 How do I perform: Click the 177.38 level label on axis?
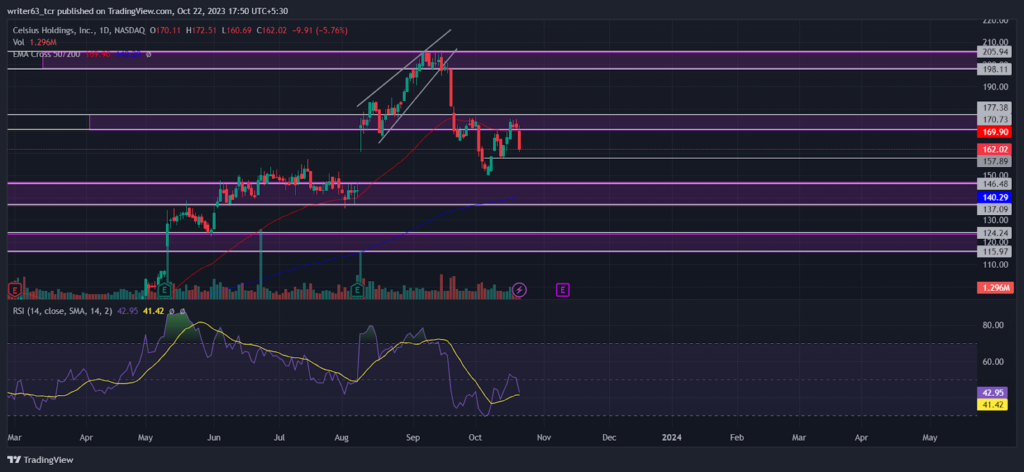(995, 107)
